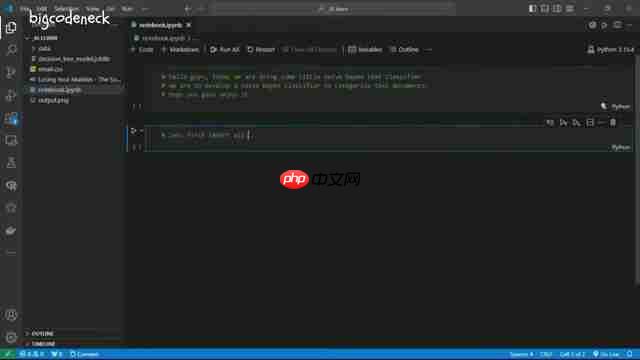Open the Manage gear icon
Screen dimensions: 640x360
coord(11,338)
